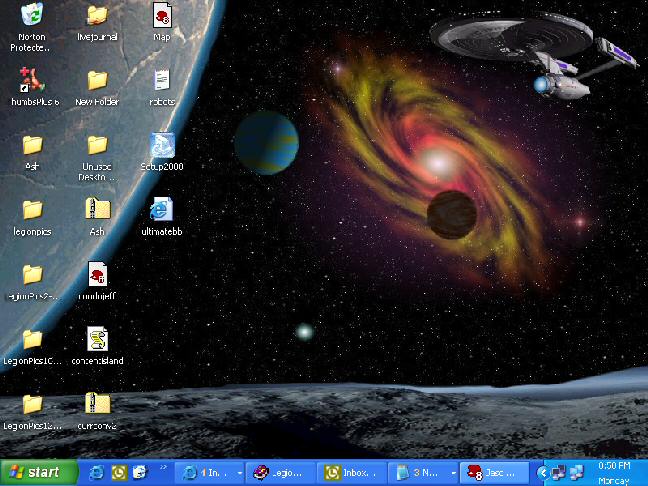Open the New Folder desktop icon
This screenshot has width=648, height=486.
[x=98, y=80]
